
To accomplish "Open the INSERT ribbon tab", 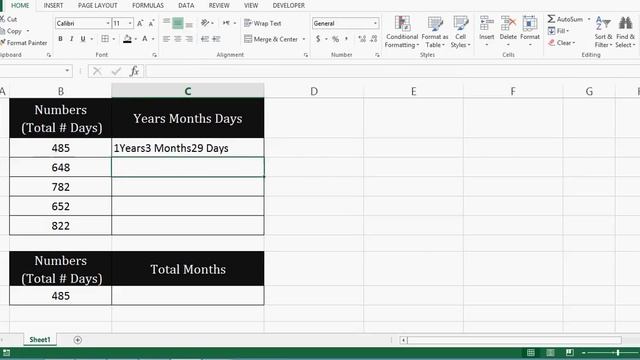I will [53, 5].
